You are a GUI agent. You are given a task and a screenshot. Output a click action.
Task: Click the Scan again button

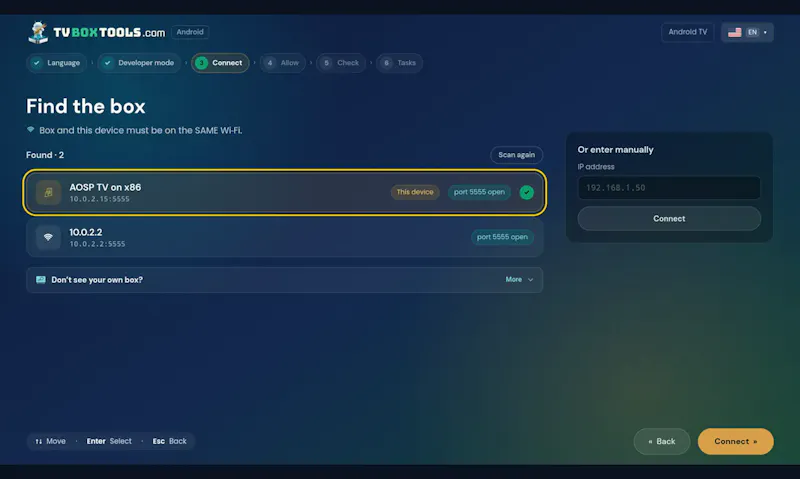point(516,155)
